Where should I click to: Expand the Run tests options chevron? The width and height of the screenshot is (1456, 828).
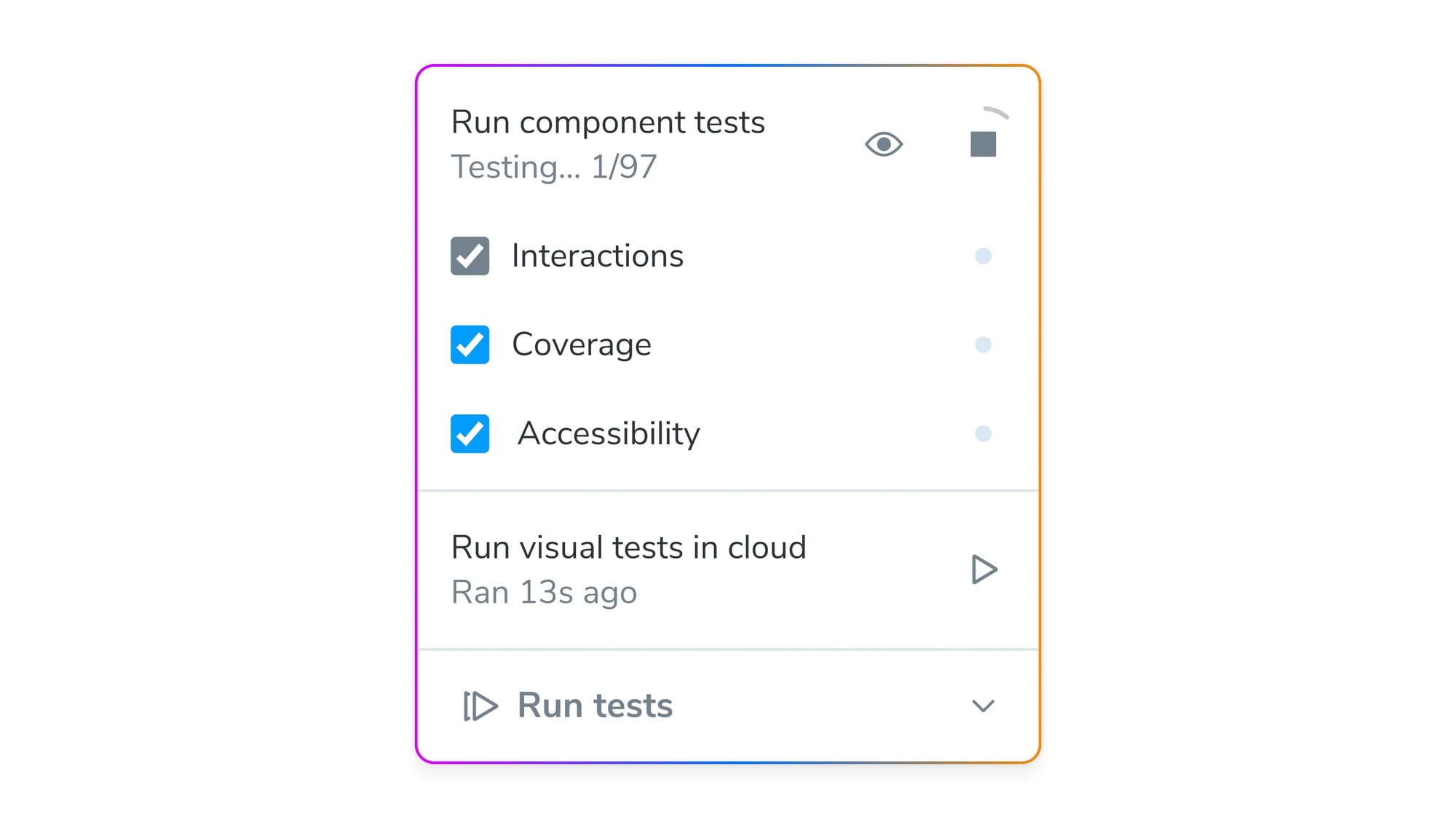pos(984,706)
